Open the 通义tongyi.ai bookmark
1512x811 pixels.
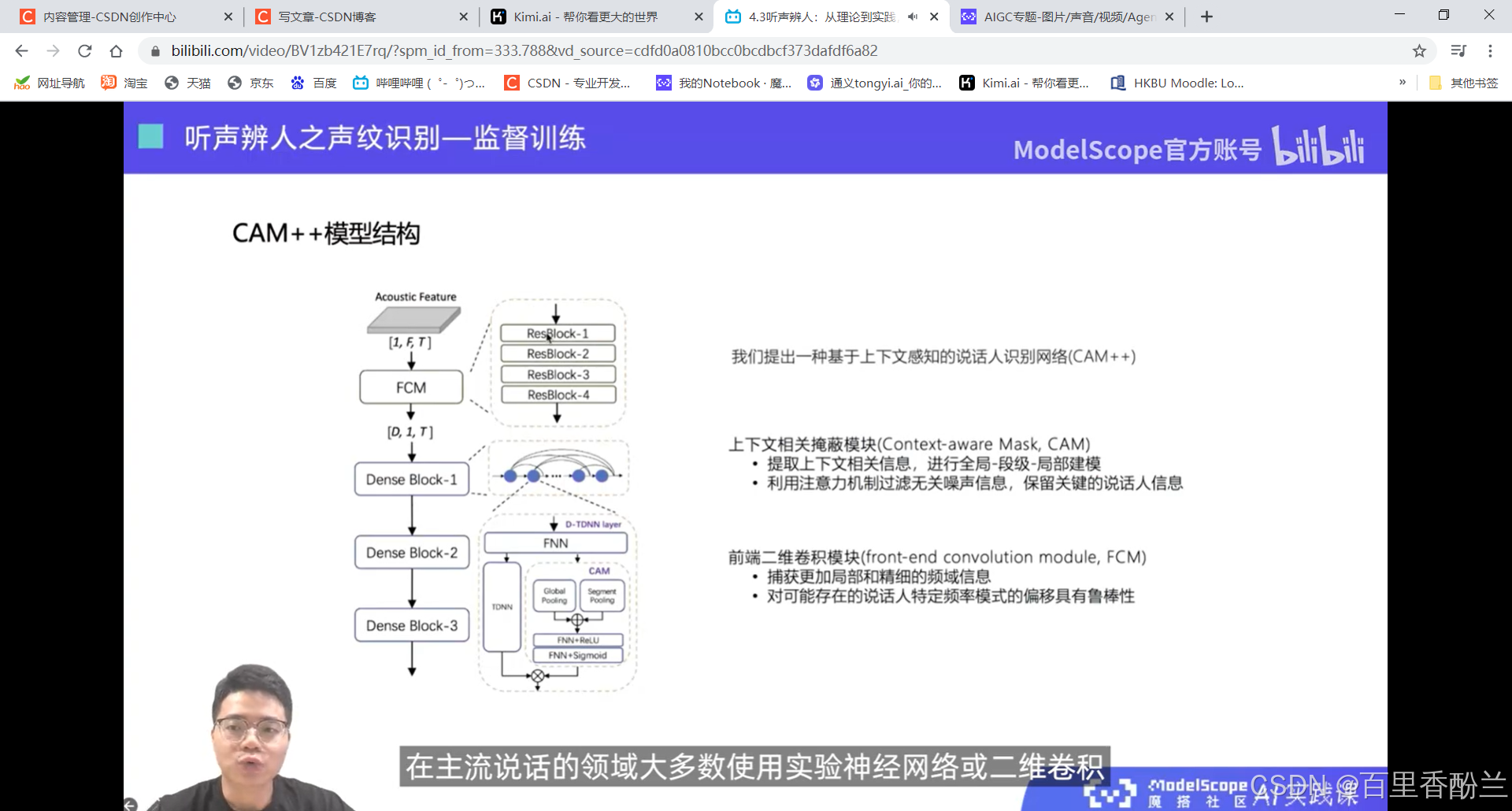[x=875, y=83]
